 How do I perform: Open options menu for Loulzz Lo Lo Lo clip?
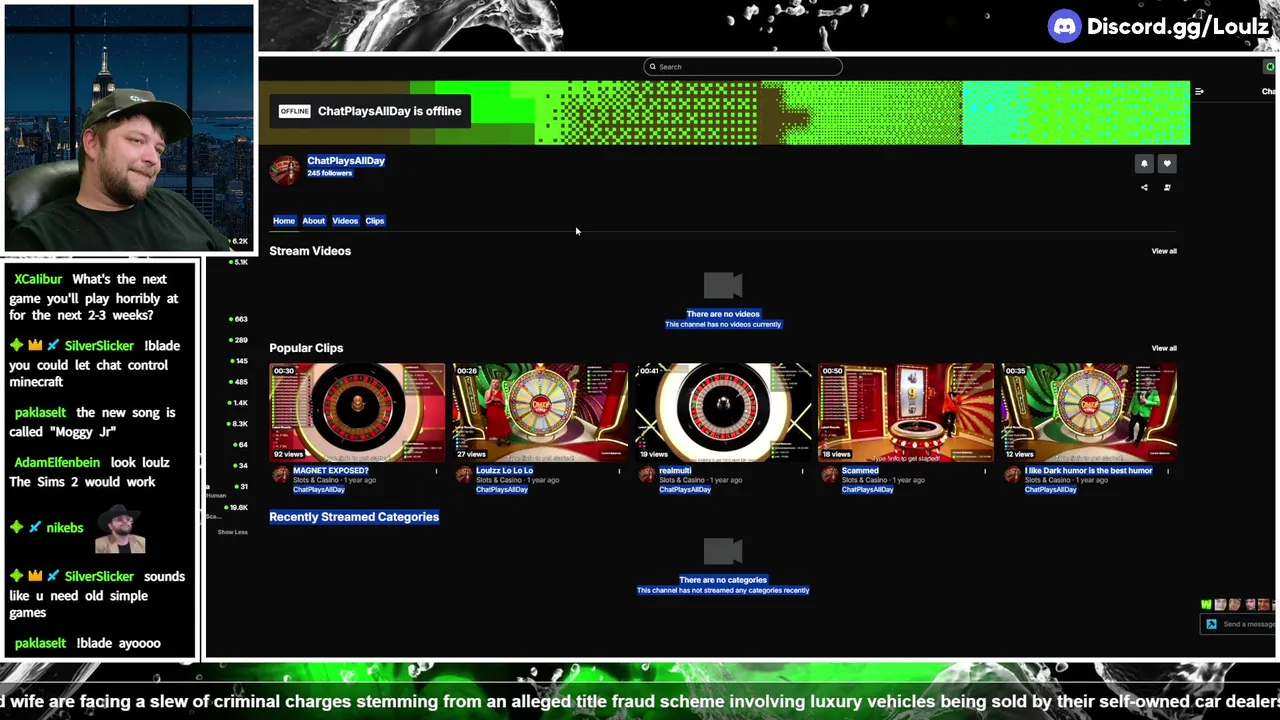coord(619,471)
